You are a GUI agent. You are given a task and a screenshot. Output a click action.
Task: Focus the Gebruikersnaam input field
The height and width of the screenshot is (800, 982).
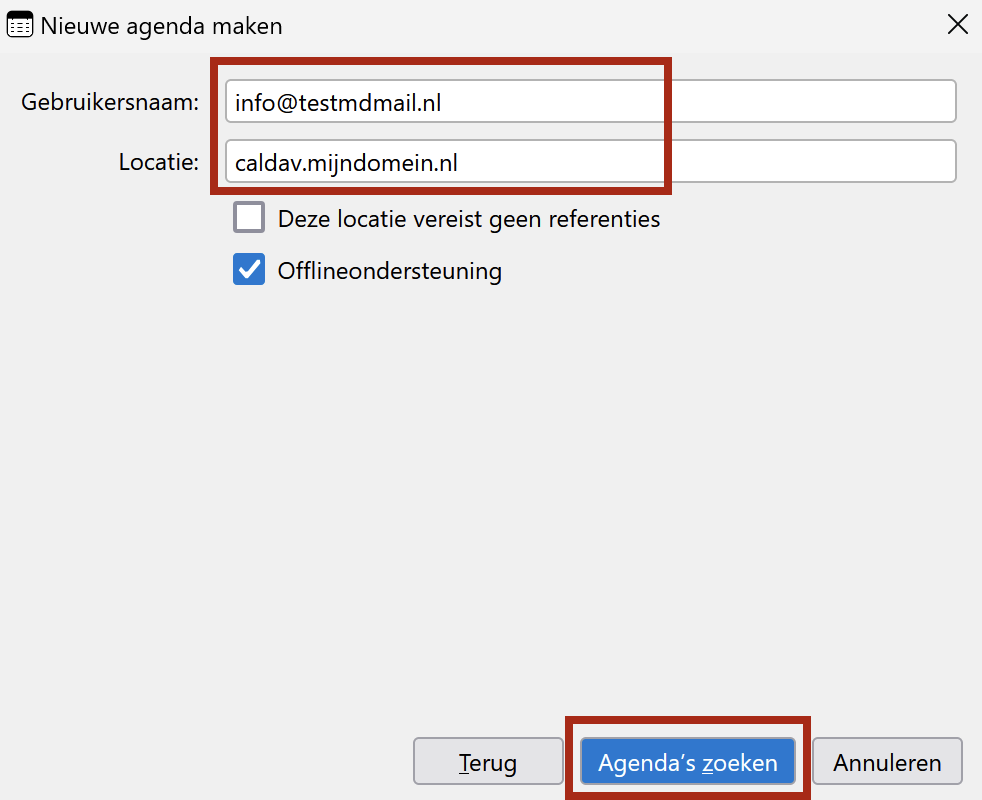(x=590, y=102)
